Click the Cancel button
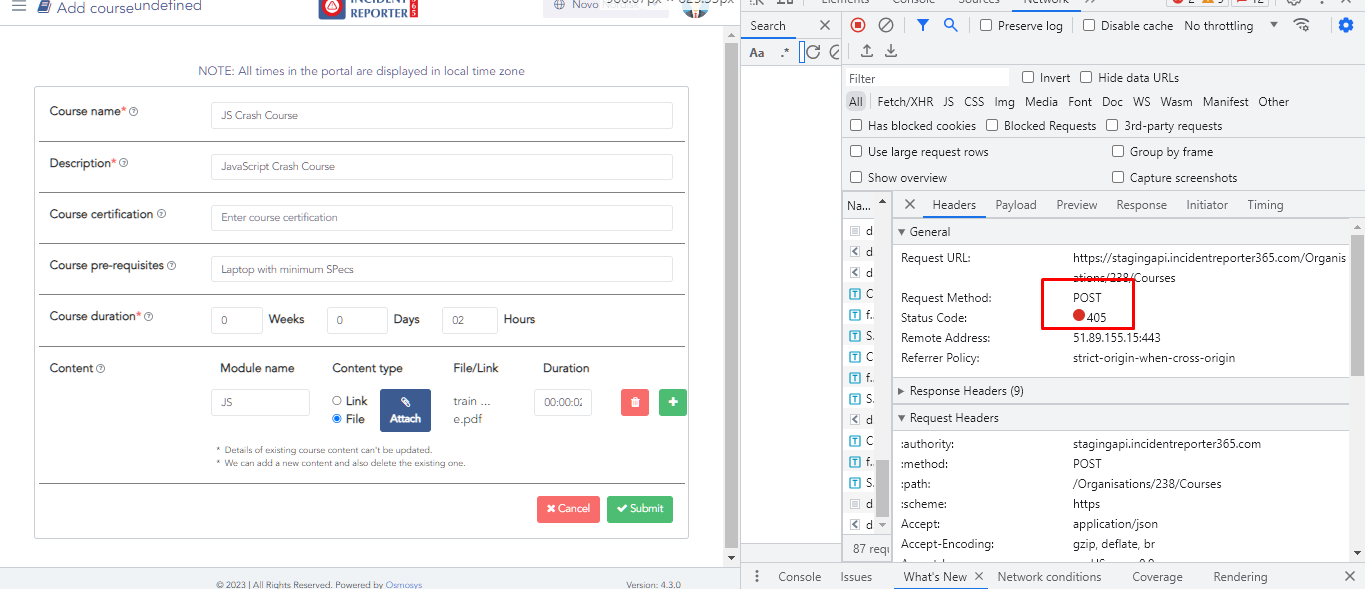 tap(568, 509)
